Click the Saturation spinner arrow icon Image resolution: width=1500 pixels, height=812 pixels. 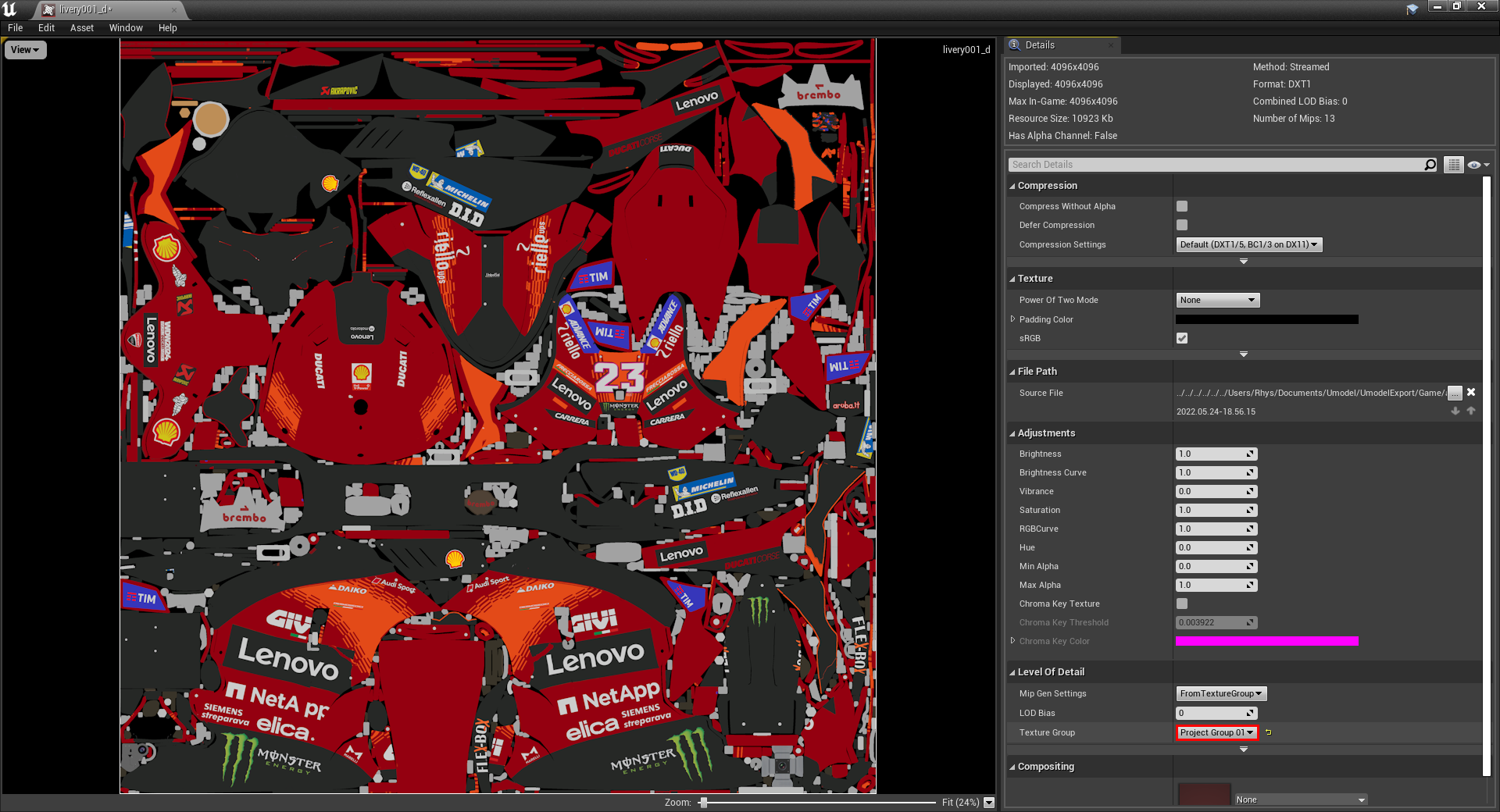click(1250, 510)
